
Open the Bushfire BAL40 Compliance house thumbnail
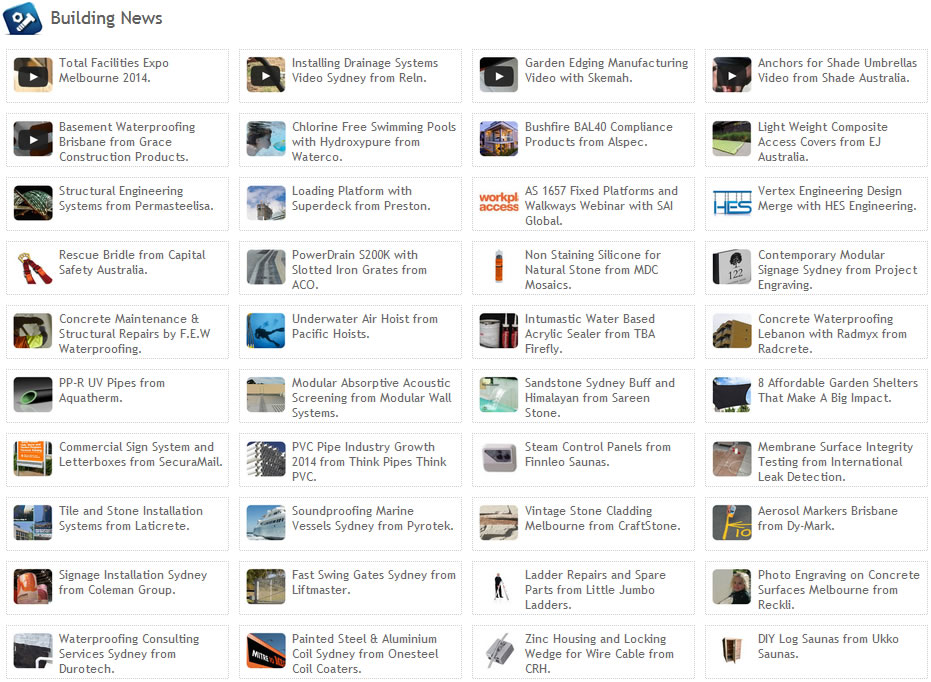click(x=499, y=139)
